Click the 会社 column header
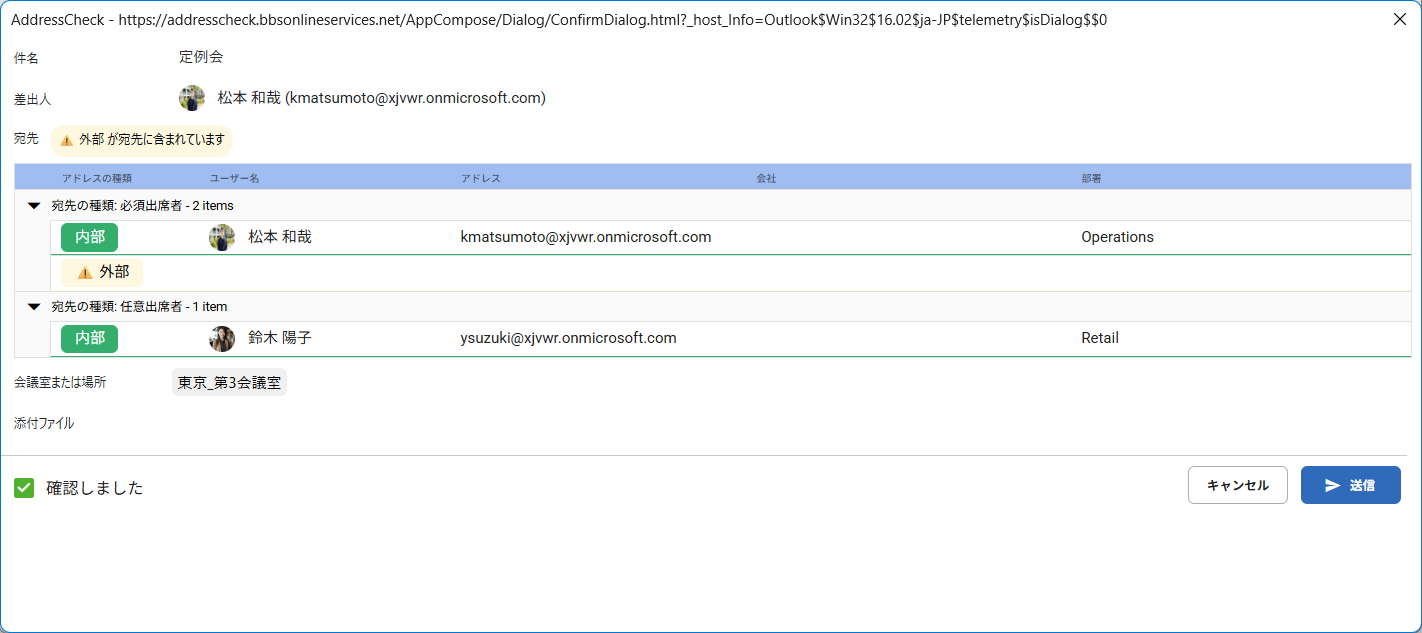Image resolution: width=1422 pixels, height=633 pixels. [766, 178]
